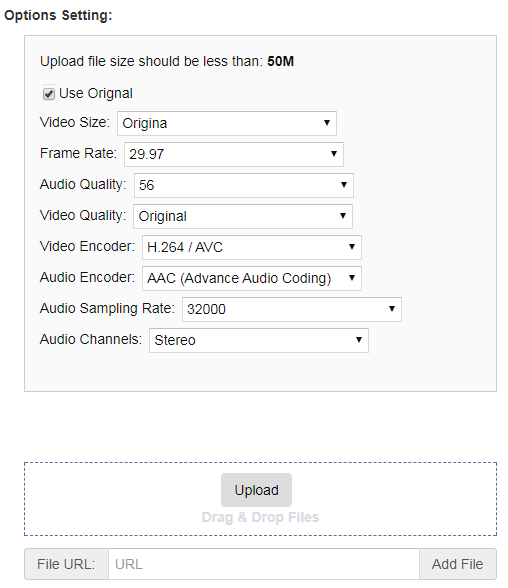Click the File URL label
The height and width of the screenshot is (588, 508).
[x=66, y=564]
